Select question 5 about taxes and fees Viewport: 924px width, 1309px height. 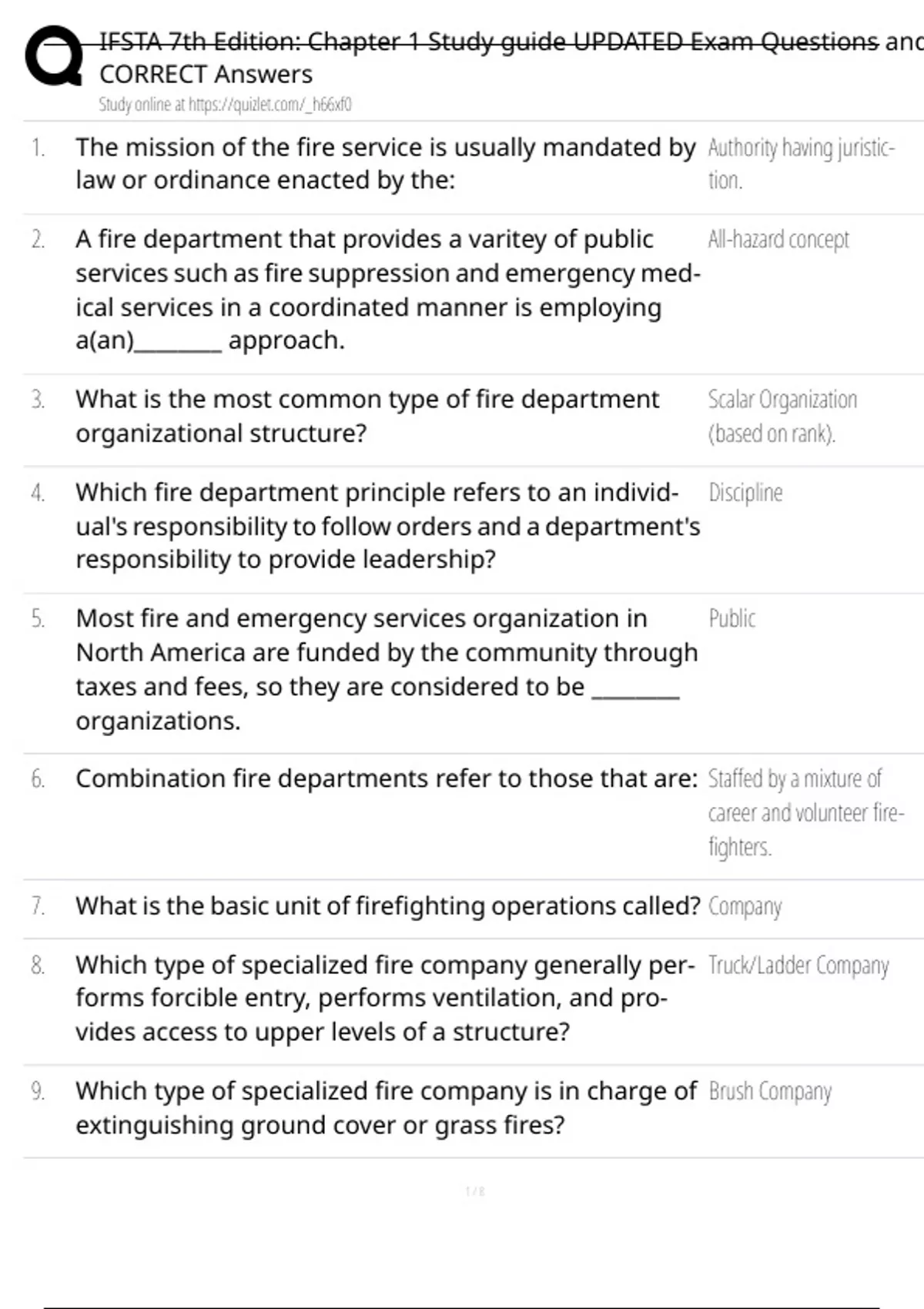point(386,669)
